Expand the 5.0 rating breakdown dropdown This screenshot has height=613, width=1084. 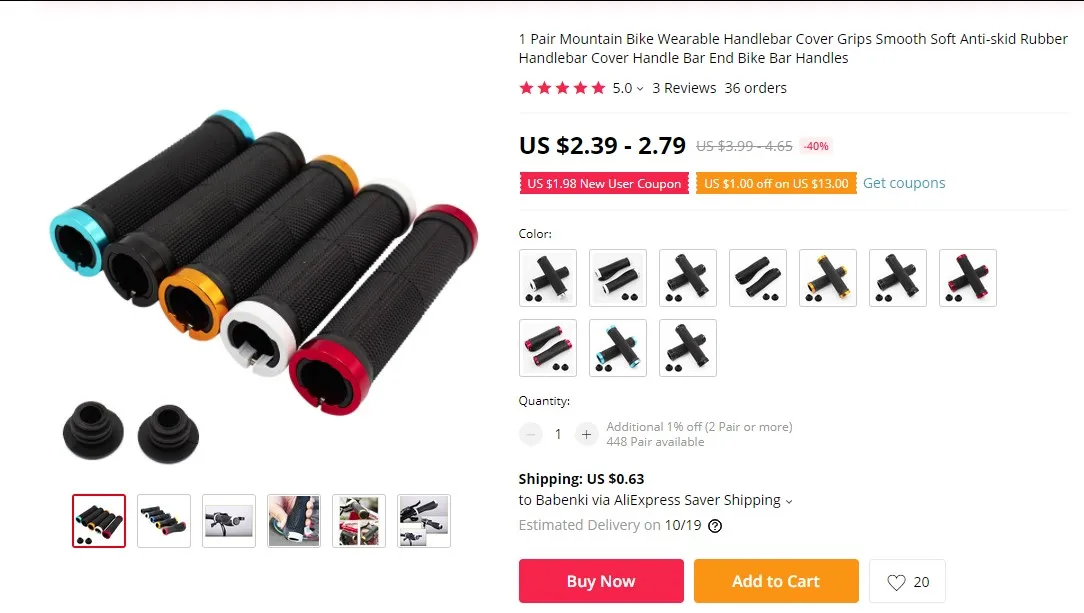(x=639, y=88)
